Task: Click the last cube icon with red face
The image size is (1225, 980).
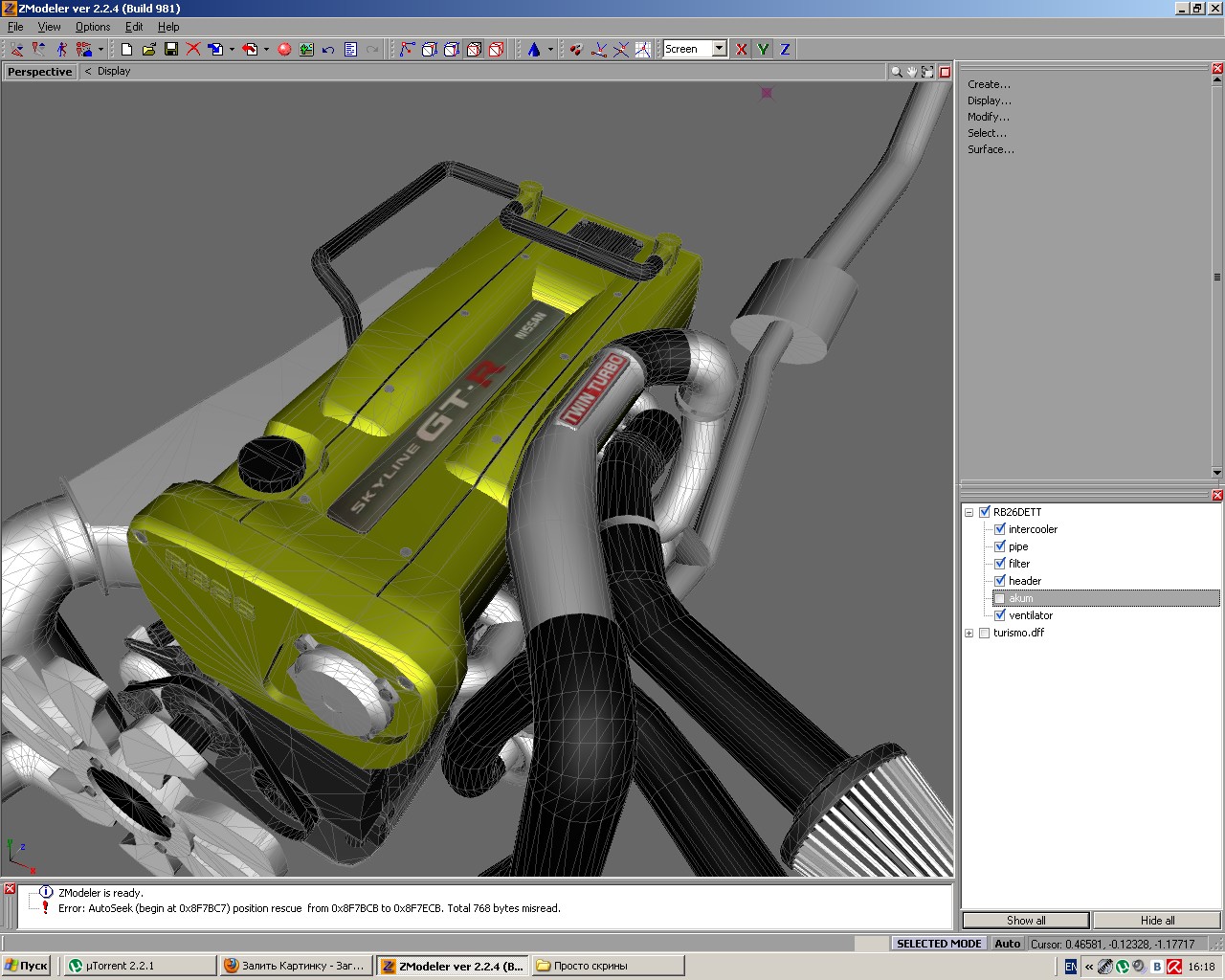Action: pos(496,49)
